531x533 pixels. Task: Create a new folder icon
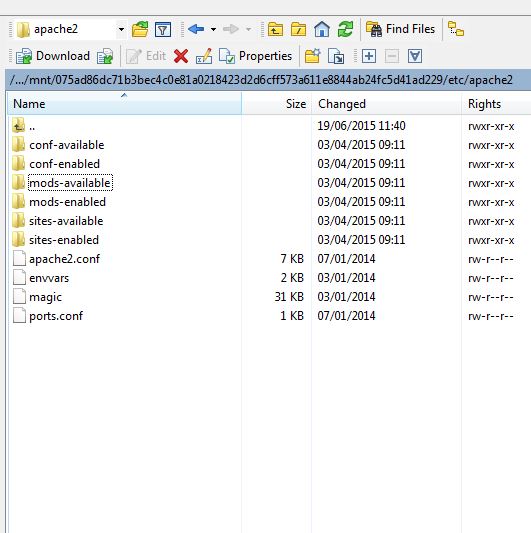[x=313, y=56]
